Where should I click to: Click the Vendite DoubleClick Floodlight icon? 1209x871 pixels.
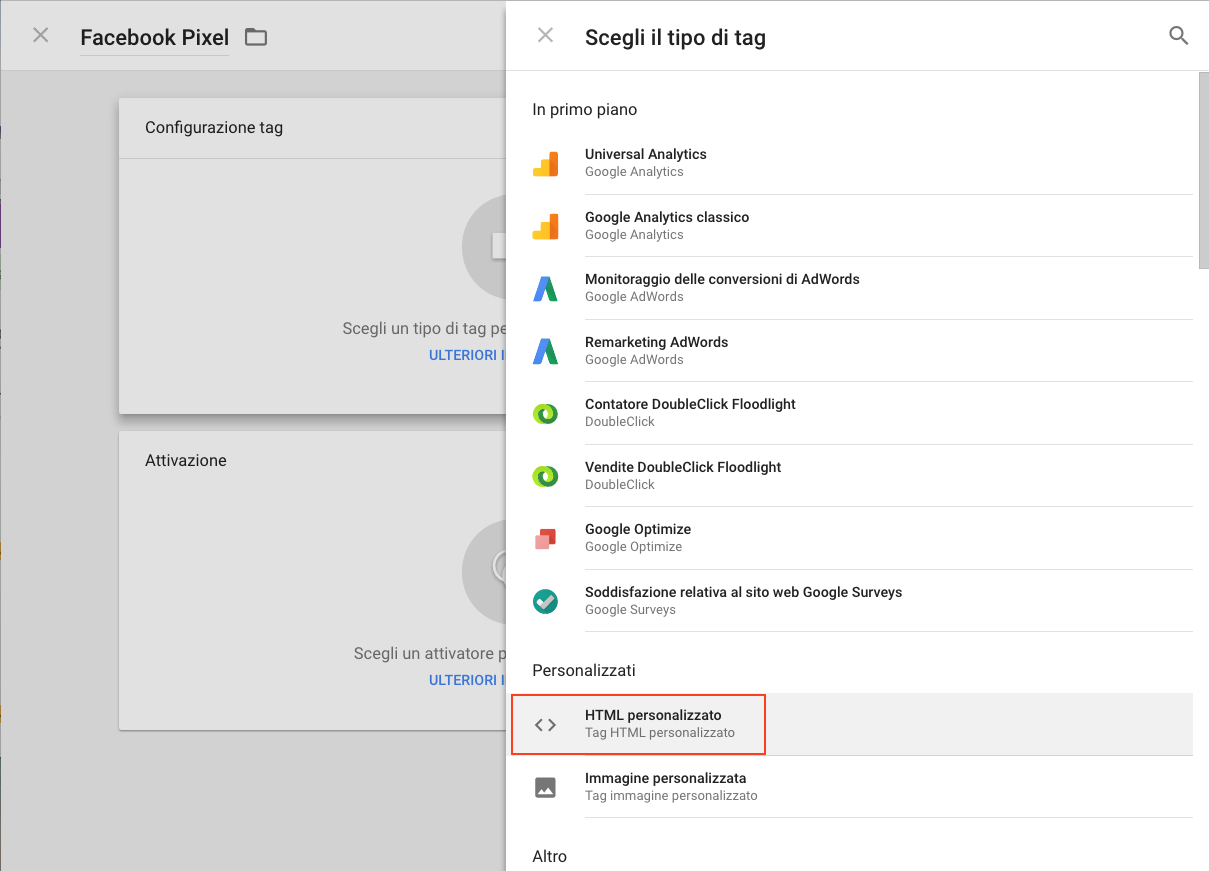click(x=545, y=477)
